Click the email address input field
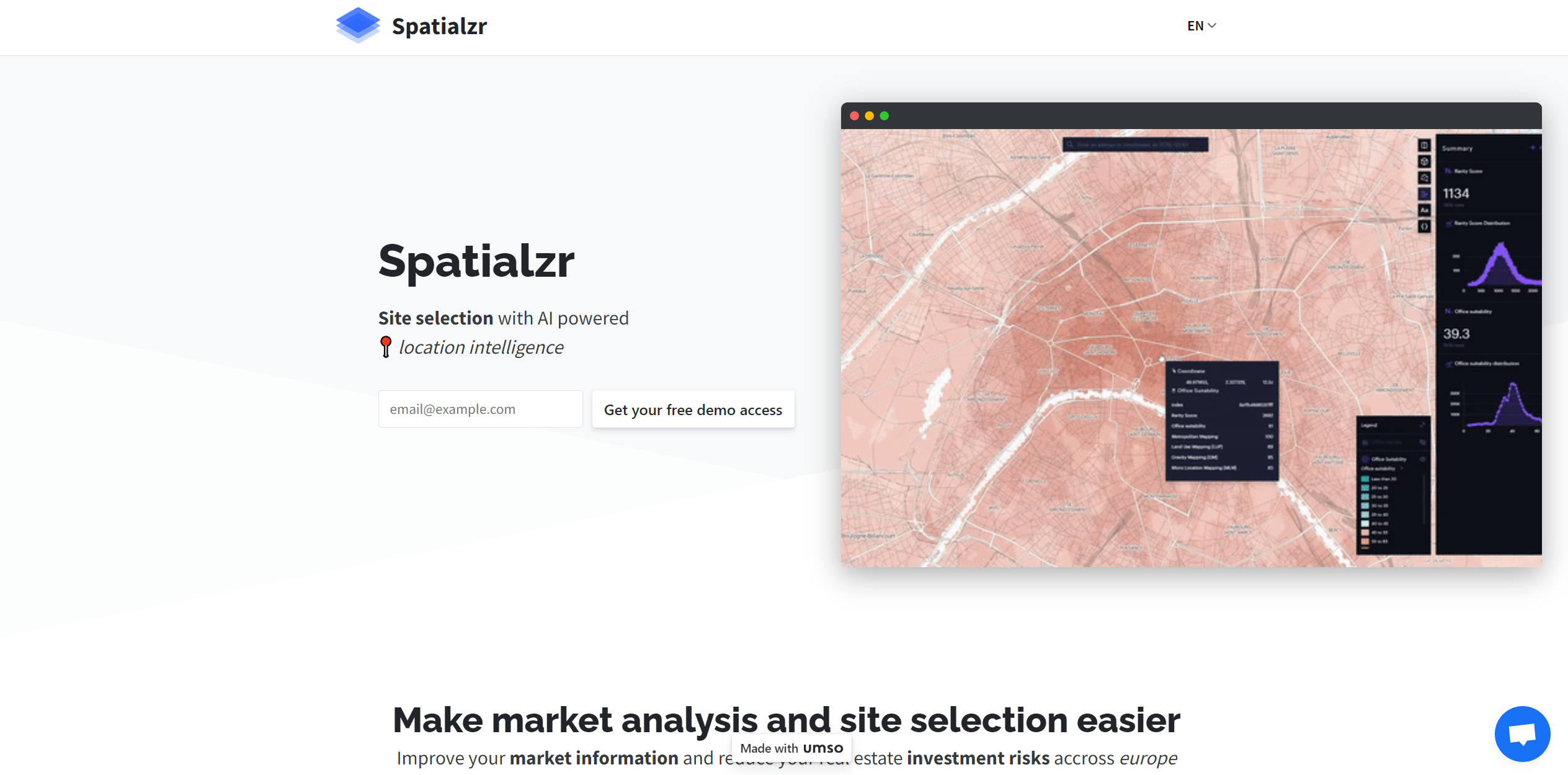The height and width of the screenshot is (775, 1568). (480, 409)
